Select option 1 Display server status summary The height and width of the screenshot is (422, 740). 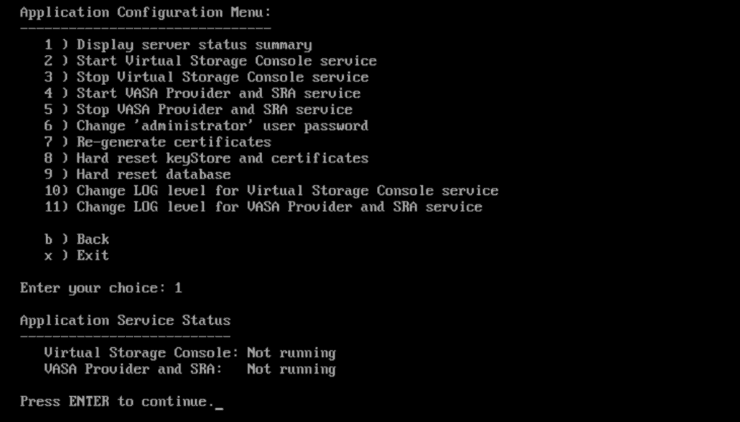click(x=178, y=45)
